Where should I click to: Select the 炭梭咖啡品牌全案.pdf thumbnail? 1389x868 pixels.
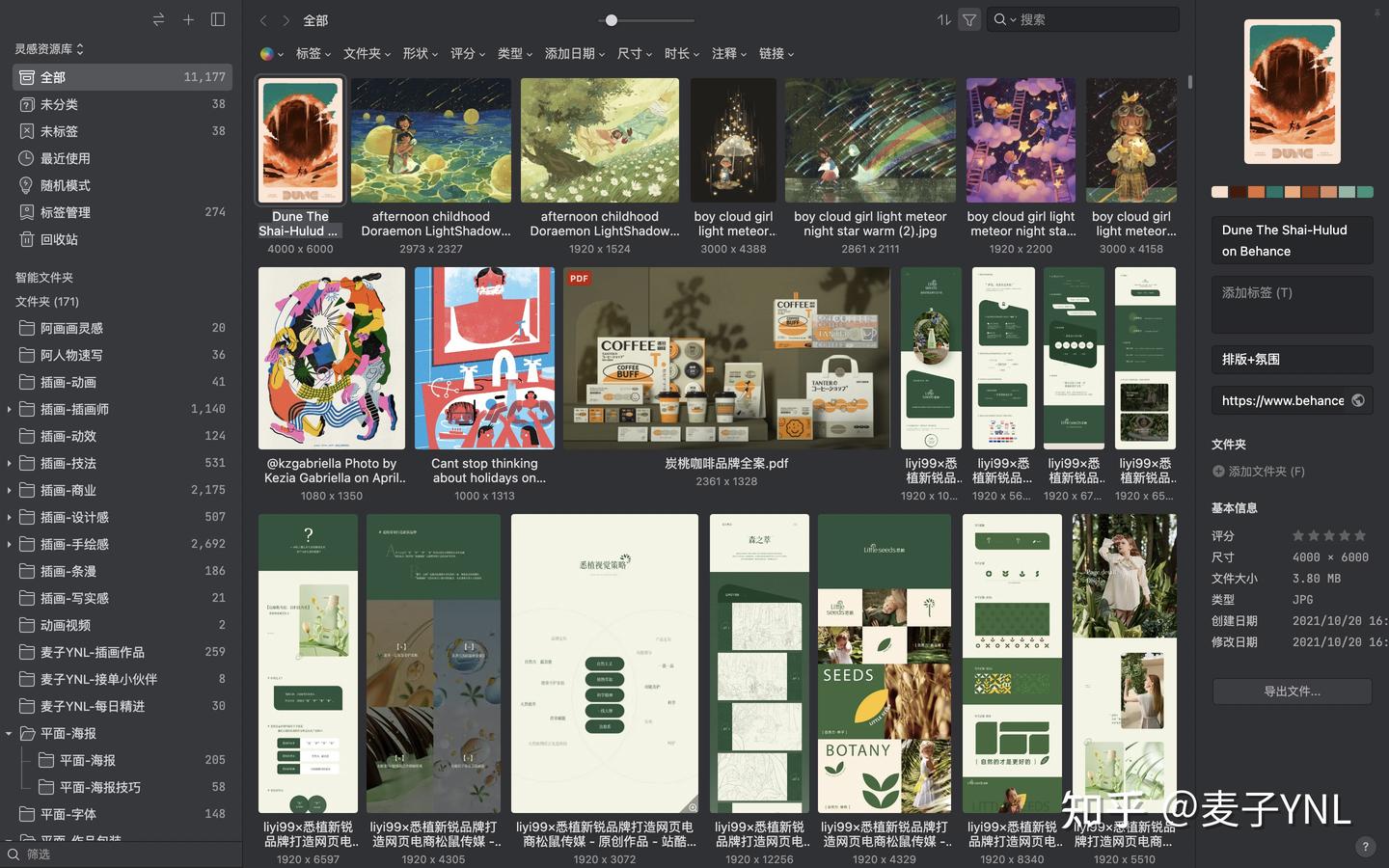(726, 358)
